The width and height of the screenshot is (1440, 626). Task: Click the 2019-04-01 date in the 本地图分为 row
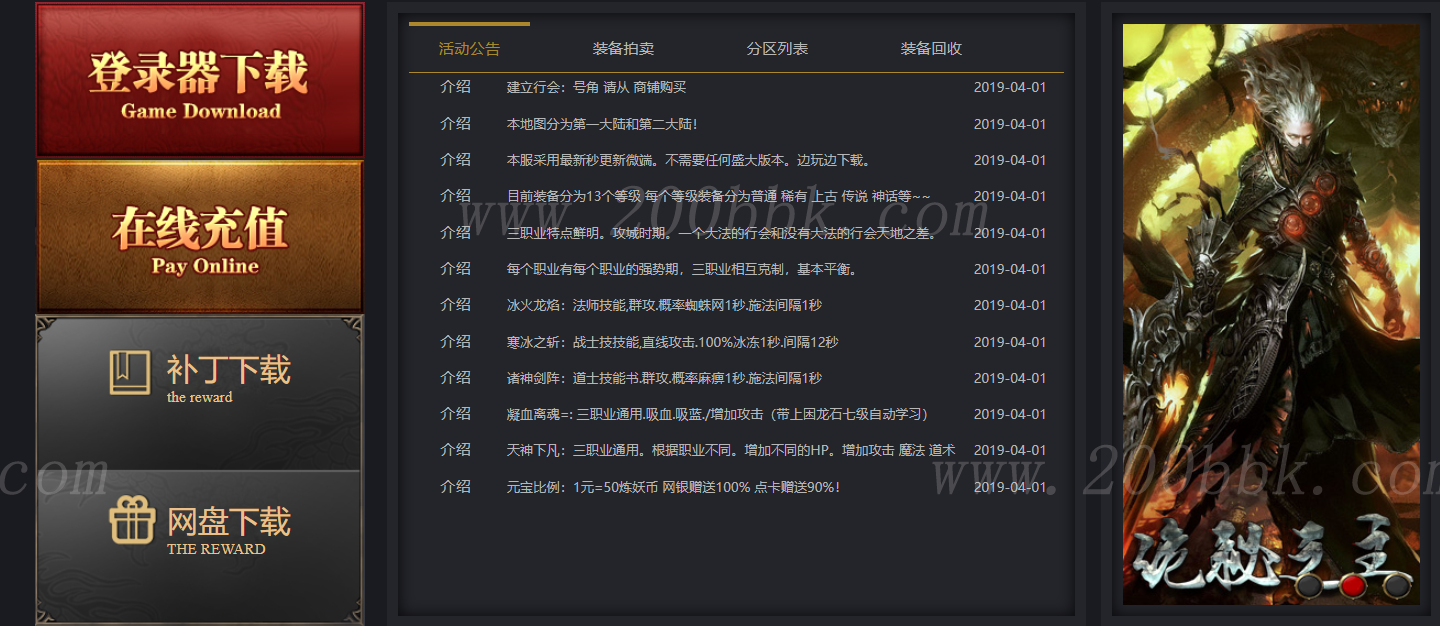[x=1010, y=124]
